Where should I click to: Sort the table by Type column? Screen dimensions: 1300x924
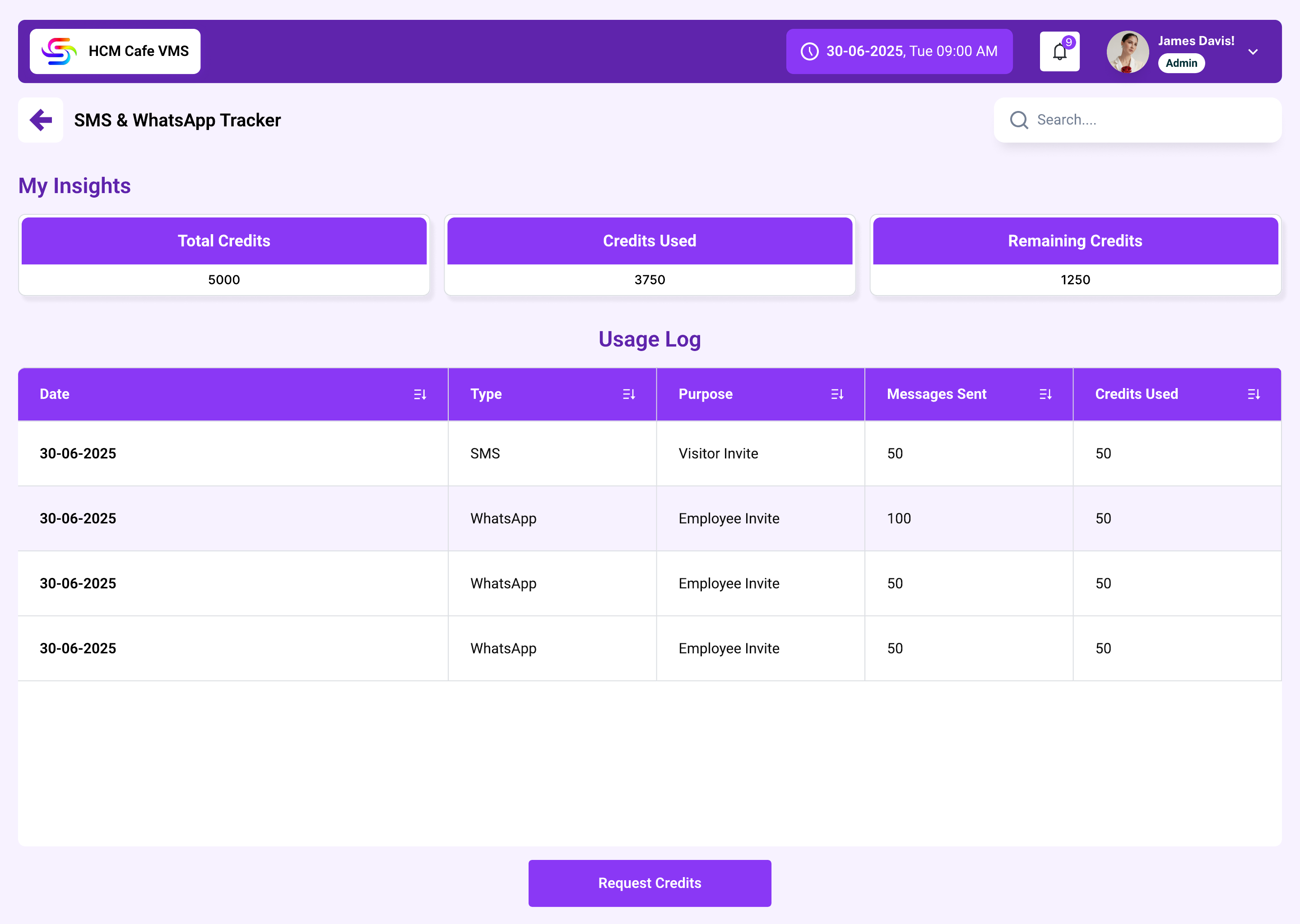629,394
